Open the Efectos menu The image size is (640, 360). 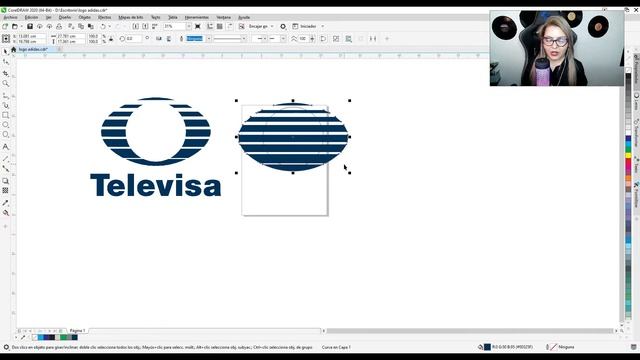coord(104,18)
